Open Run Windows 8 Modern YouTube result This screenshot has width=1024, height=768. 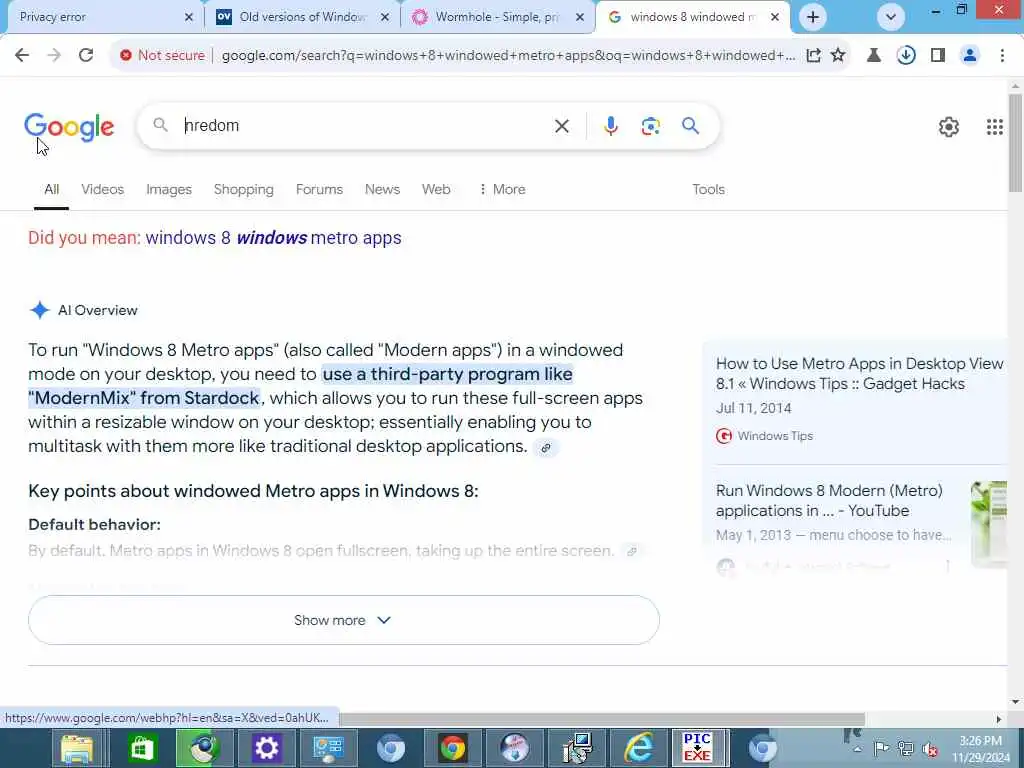[x=829, y=500]
